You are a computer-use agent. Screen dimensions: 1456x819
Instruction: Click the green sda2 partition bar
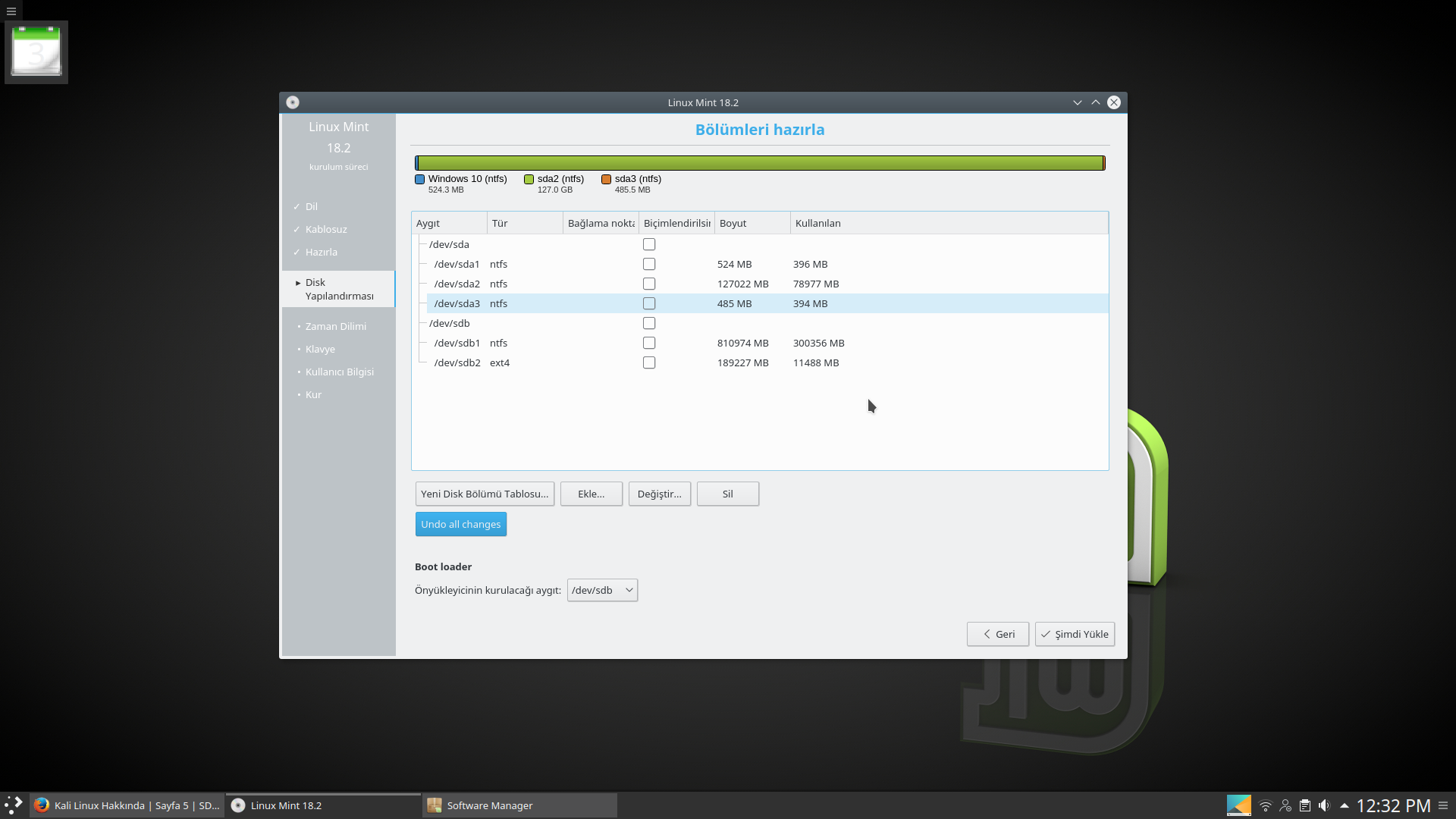pyautogui.click(x=758, y=163)
